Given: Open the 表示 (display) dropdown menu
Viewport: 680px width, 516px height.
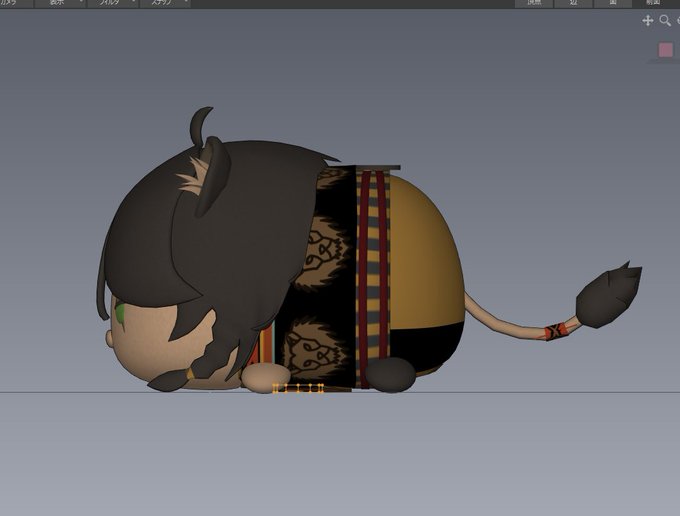Looking at the screenshot, I should point(61,3).
